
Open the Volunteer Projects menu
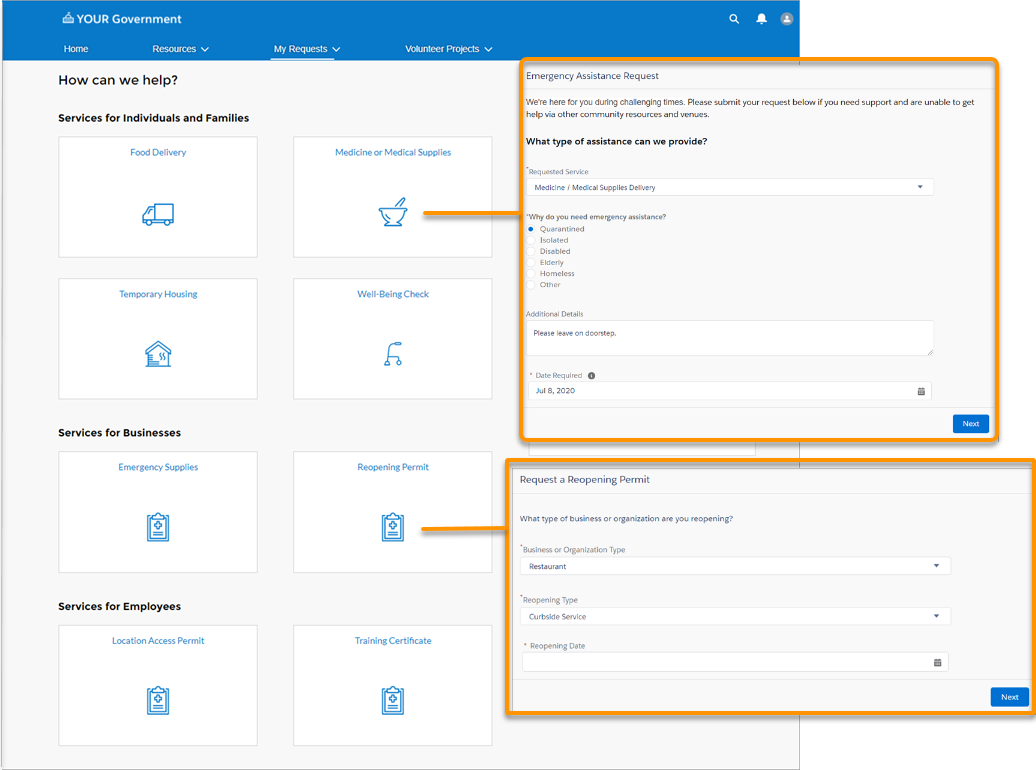tap(448, 49)
